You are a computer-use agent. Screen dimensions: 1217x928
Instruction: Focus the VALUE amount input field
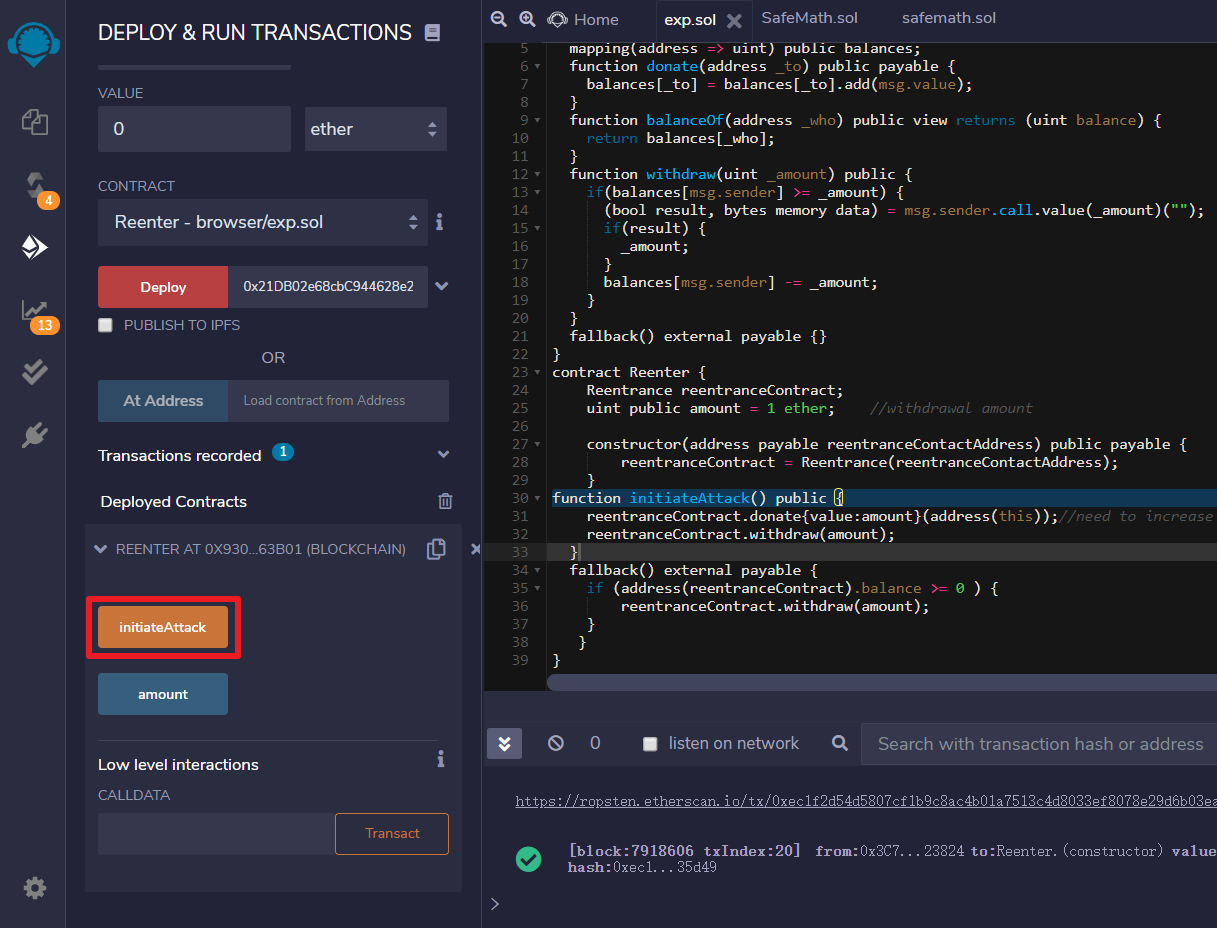click(194, 129)
